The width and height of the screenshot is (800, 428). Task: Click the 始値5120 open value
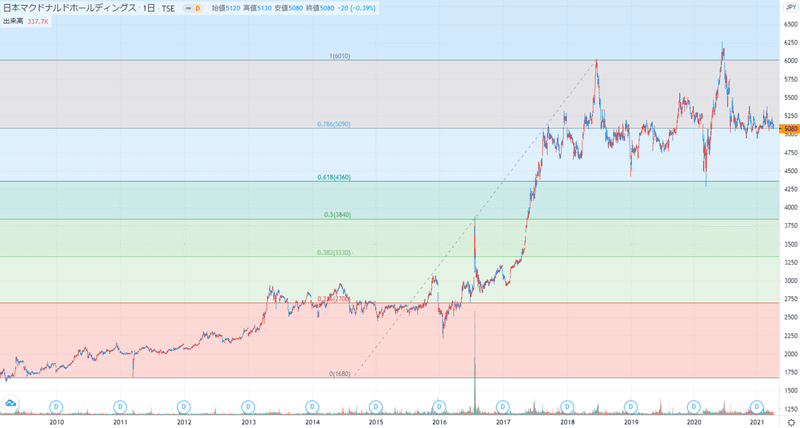tap(226, 8)
